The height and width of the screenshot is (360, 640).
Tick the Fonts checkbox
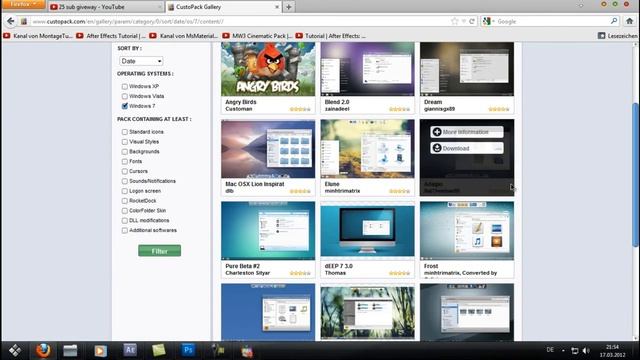click(124, 162)
